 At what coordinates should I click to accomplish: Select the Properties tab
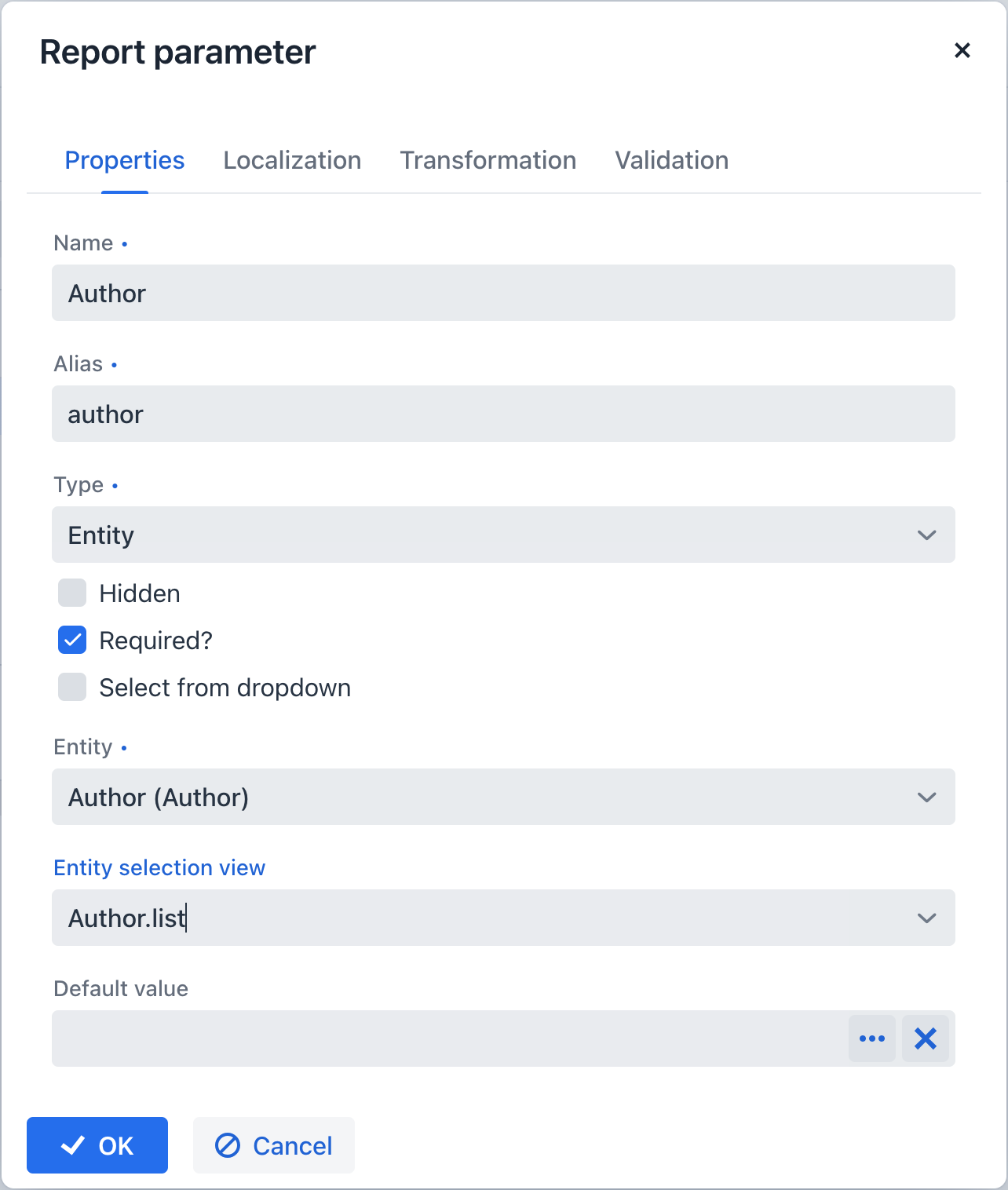point(125,161)
